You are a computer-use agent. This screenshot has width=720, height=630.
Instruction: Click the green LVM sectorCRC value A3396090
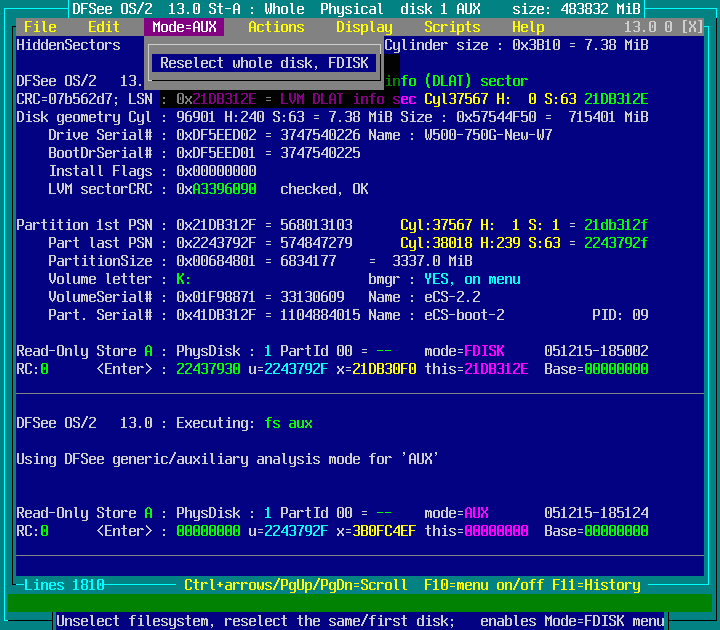pyautogui.click(x=224, y=189)
